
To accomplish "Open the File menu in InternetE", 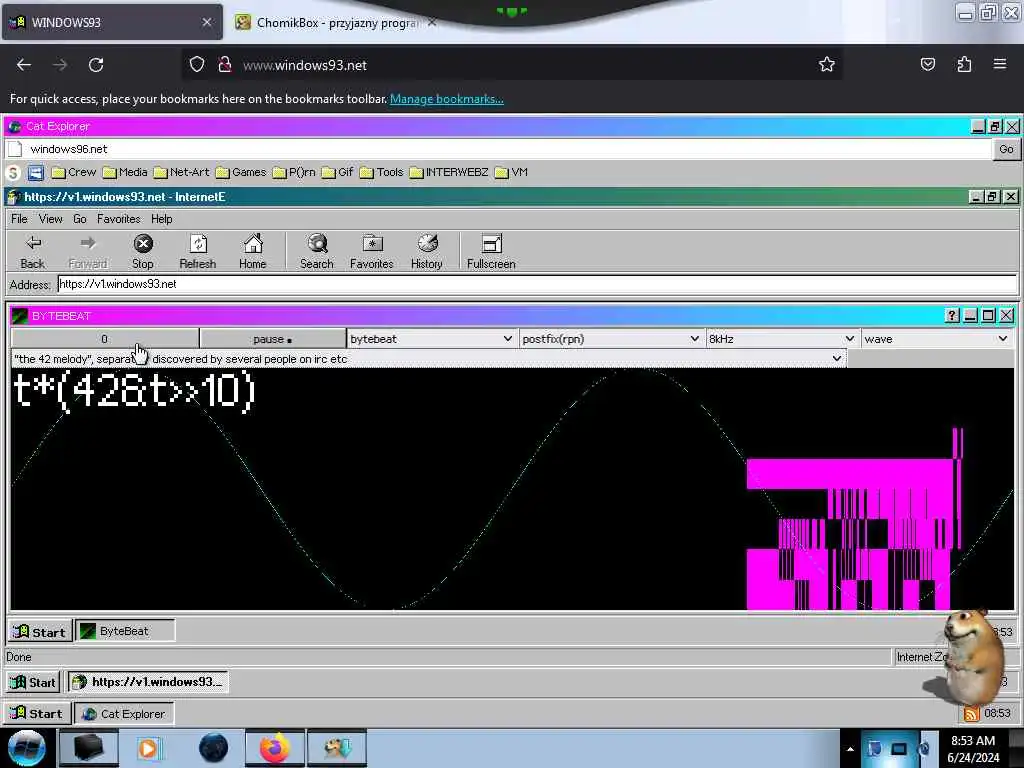I will point(19,219).
